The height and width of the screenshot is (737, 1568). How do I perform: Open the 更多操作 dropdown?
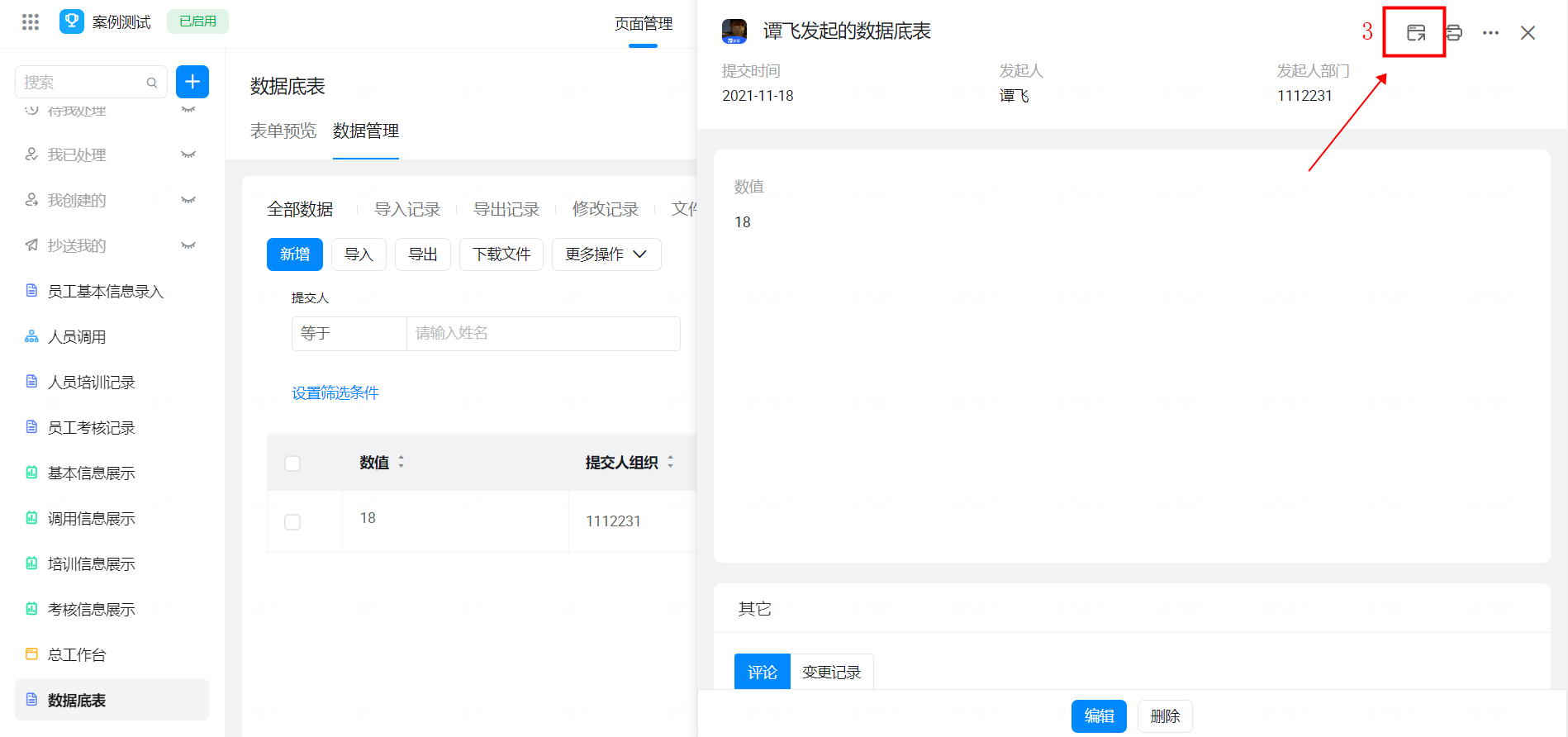pyautogui.click(x=606, y=254)
